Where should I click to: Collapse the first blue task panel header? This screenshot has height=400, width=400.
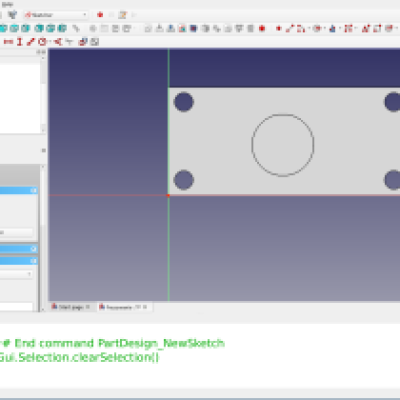coord(34,190)
